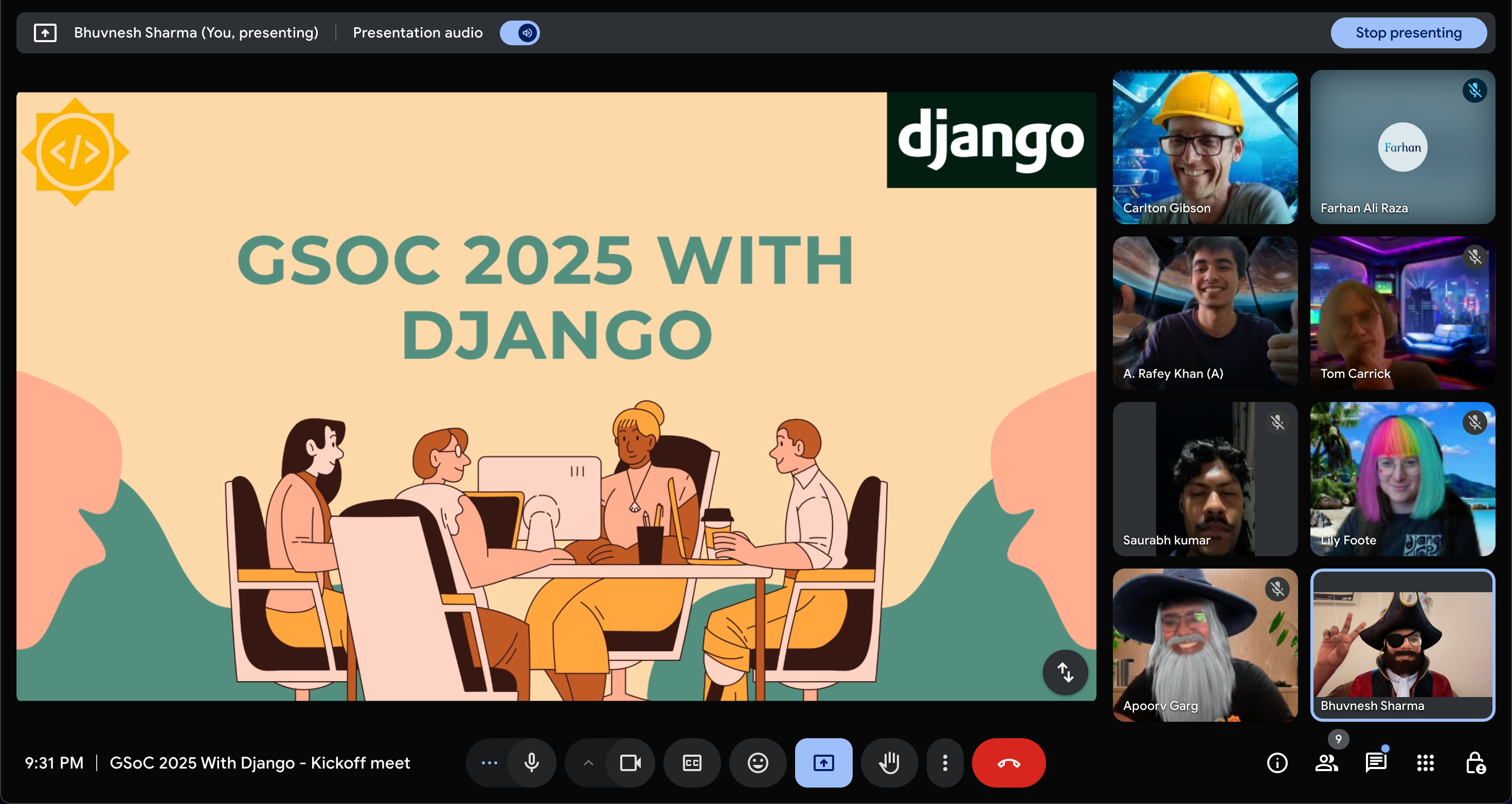Click the participant count badge 9
The width and height of the screenshot is (1512, 804).
[1338, 739]
